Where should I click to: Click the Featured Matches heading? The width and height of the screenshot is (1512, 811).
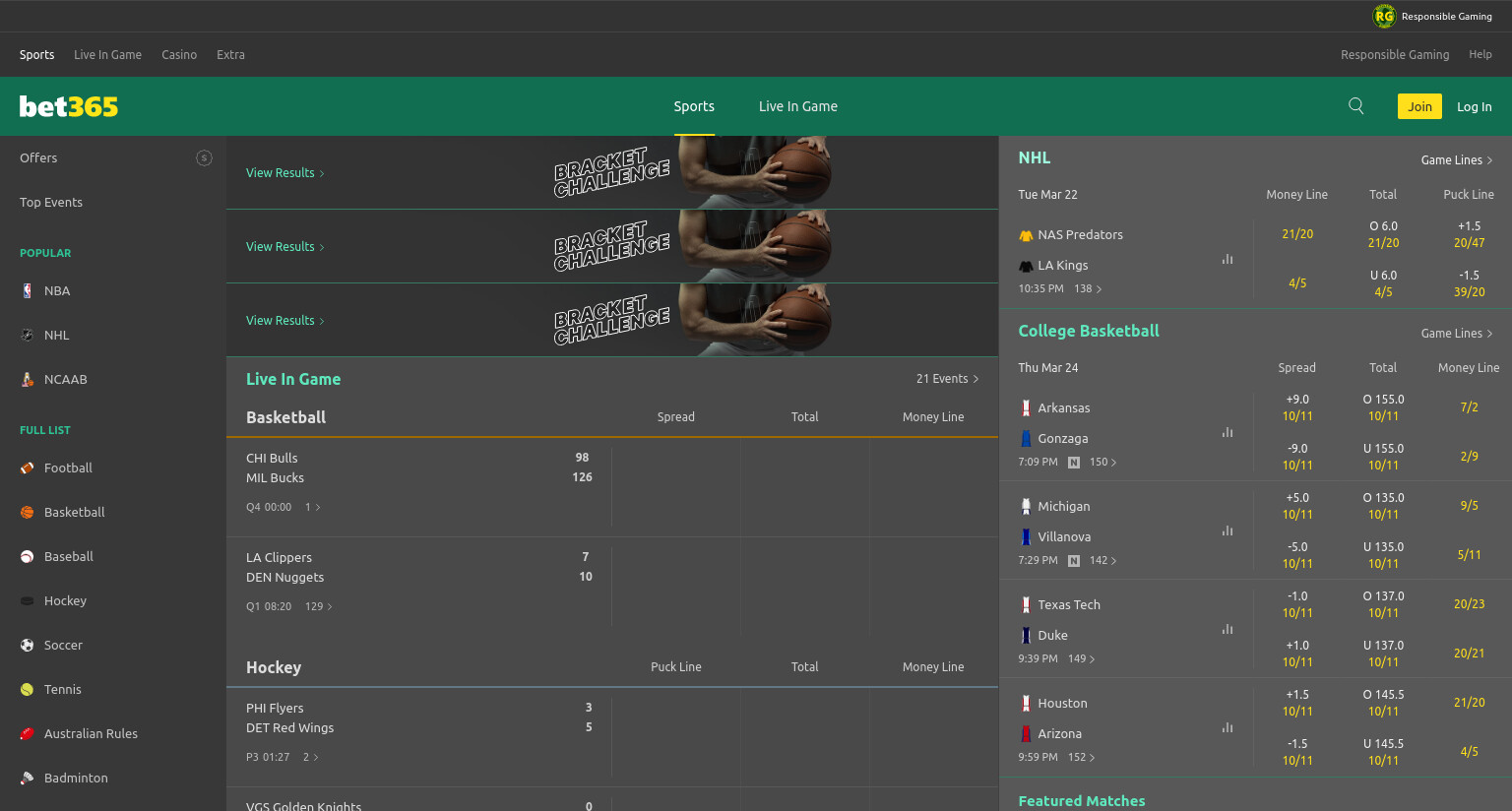point(1082,801)
